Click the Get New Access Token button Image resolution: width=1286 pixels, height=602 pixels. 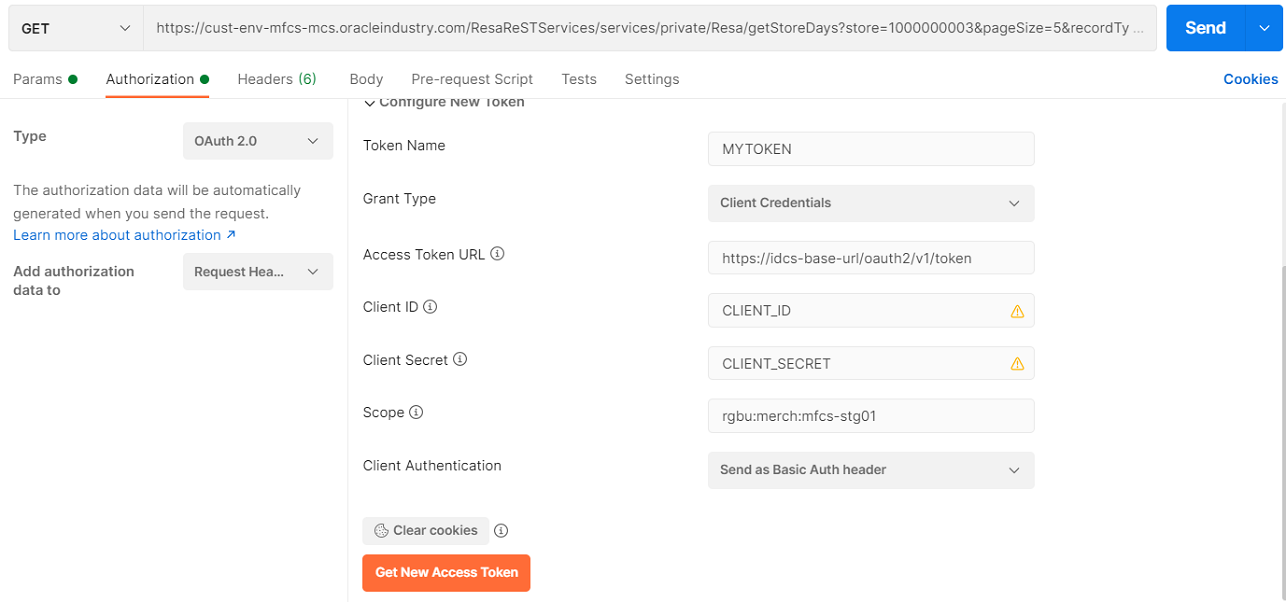tap(446, 572)
